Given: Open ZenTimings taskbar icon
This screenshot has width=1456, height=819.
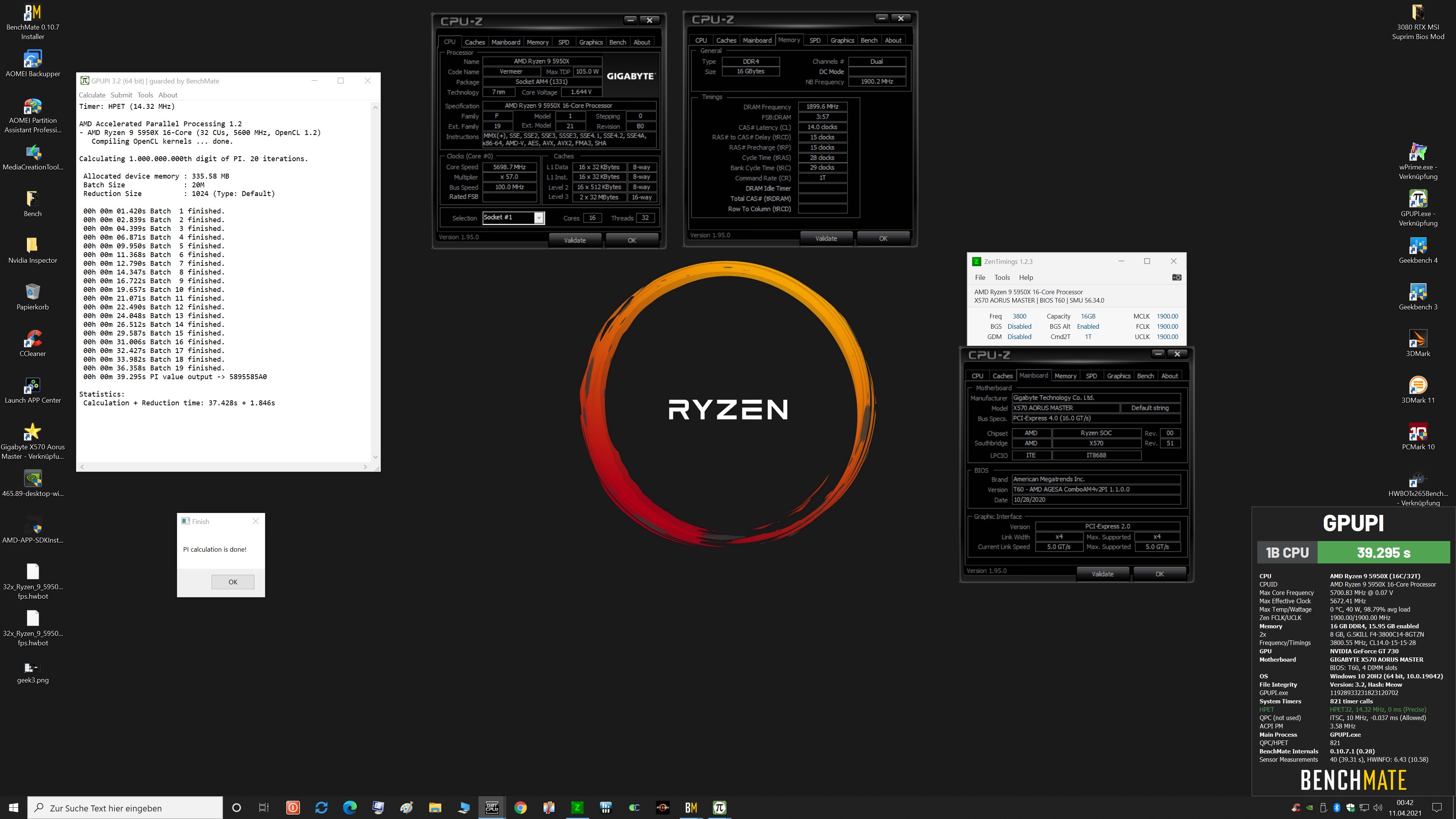Looking at the screenshot, I should [577, 808].
